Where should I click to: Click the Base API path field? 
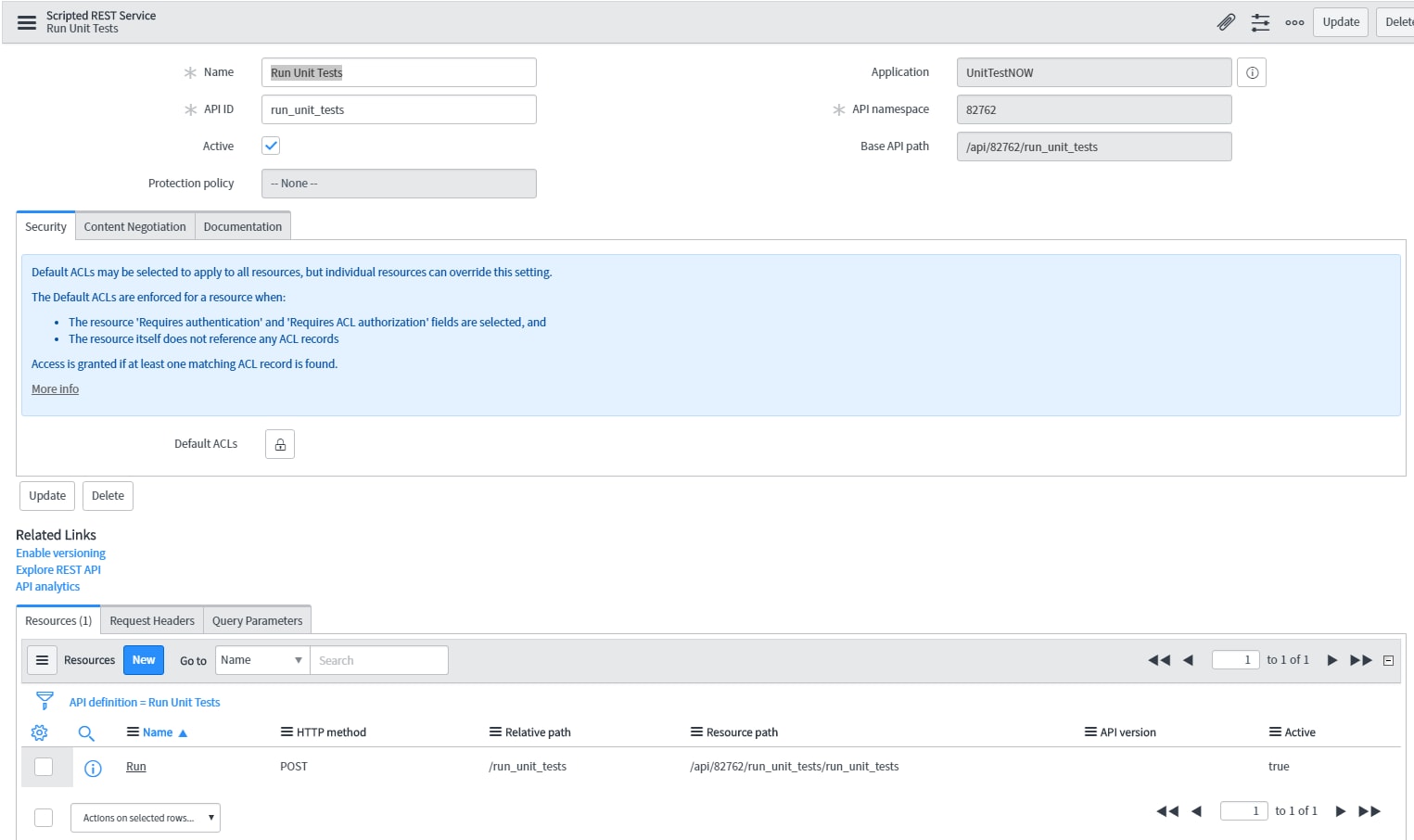click(x=1094, y=146)
